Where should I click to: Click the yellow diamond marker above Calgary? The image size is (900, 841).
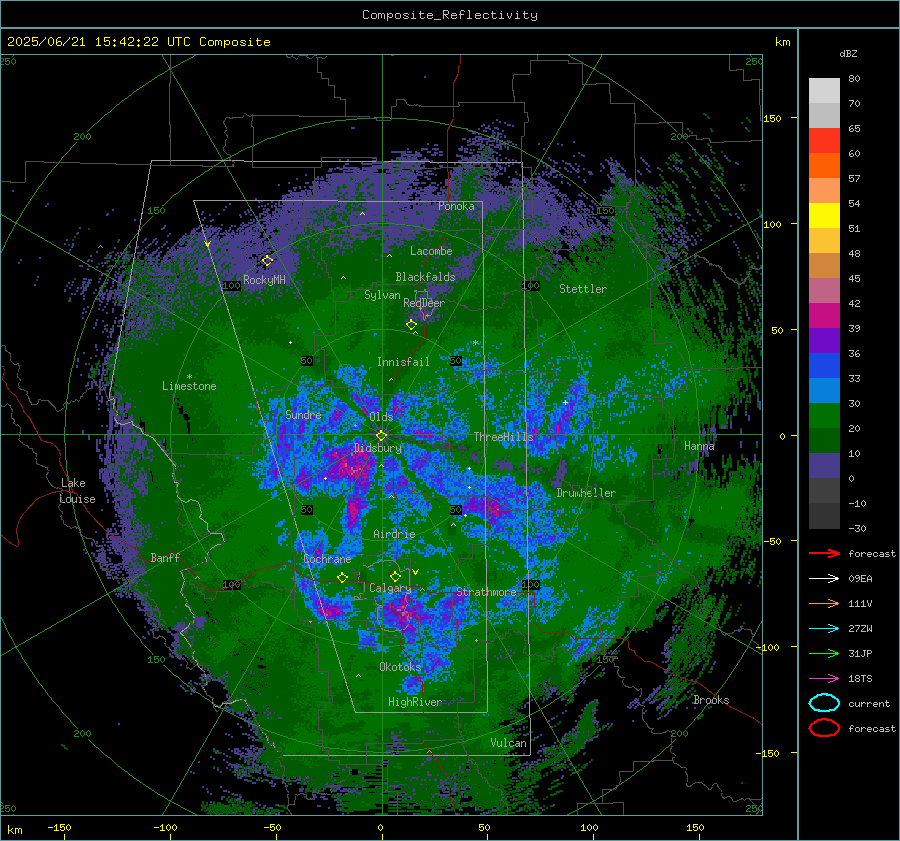tap(395, 576)
